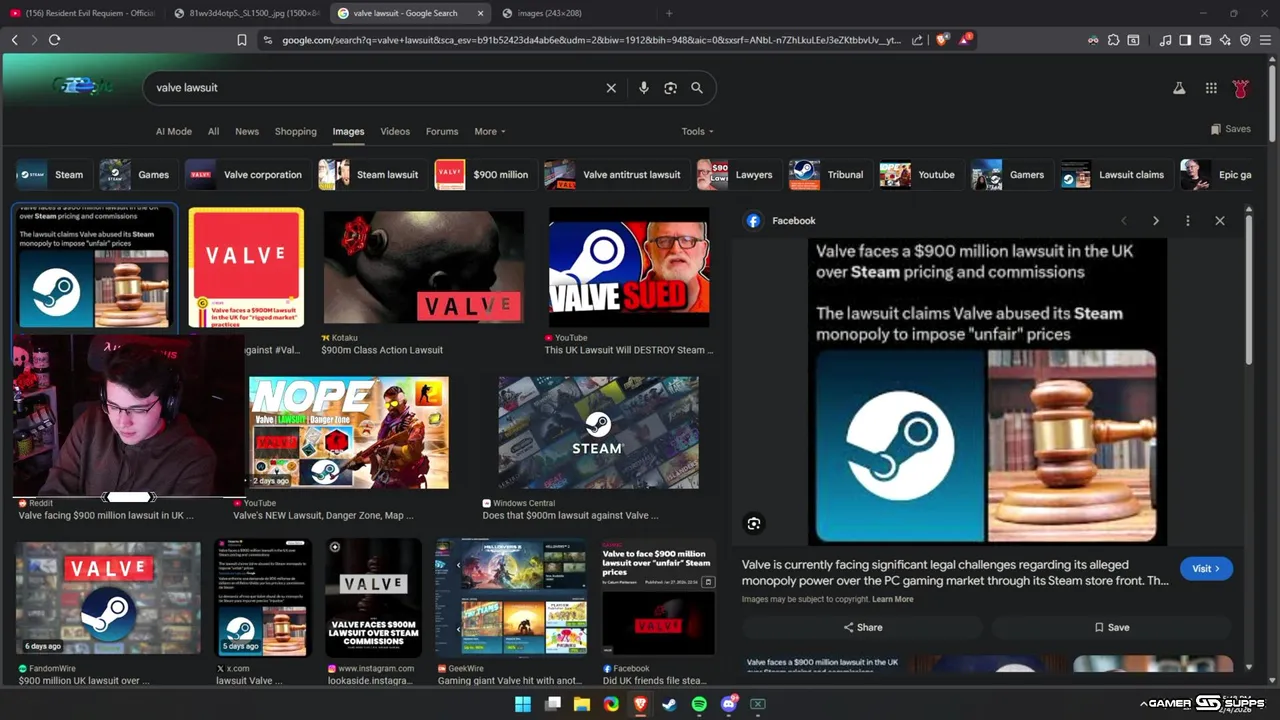
Task: Start voice search with the microphone icon
Action: [x=644, y=88]
